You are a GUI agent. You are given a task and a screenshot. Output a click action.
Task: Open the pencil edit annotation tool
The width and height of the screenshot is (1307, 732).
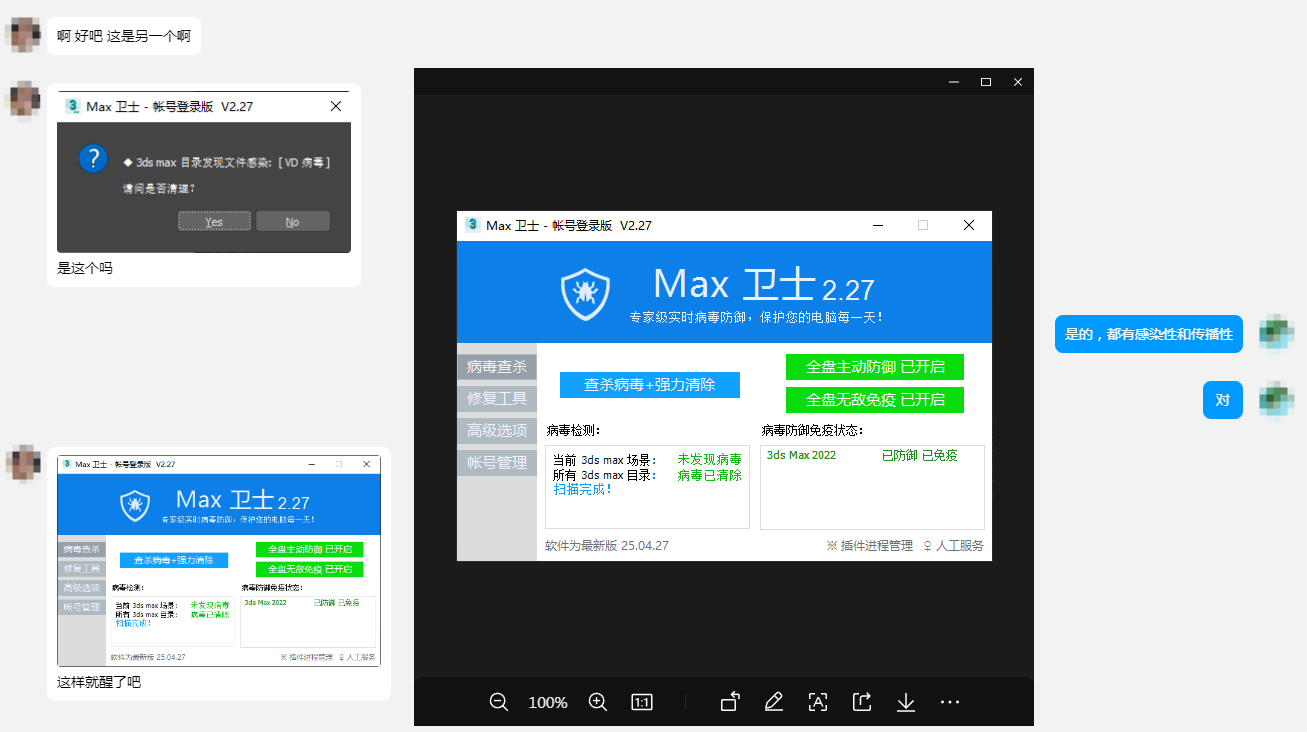tap(773, 702)
